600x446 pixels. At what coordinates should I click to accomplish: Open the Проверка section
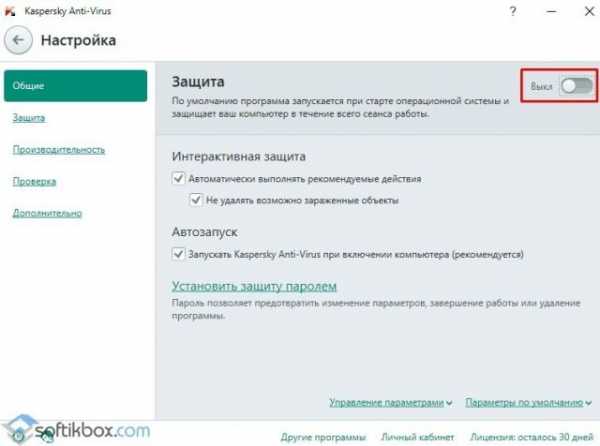pyautogui.click(x=34, y=181)
